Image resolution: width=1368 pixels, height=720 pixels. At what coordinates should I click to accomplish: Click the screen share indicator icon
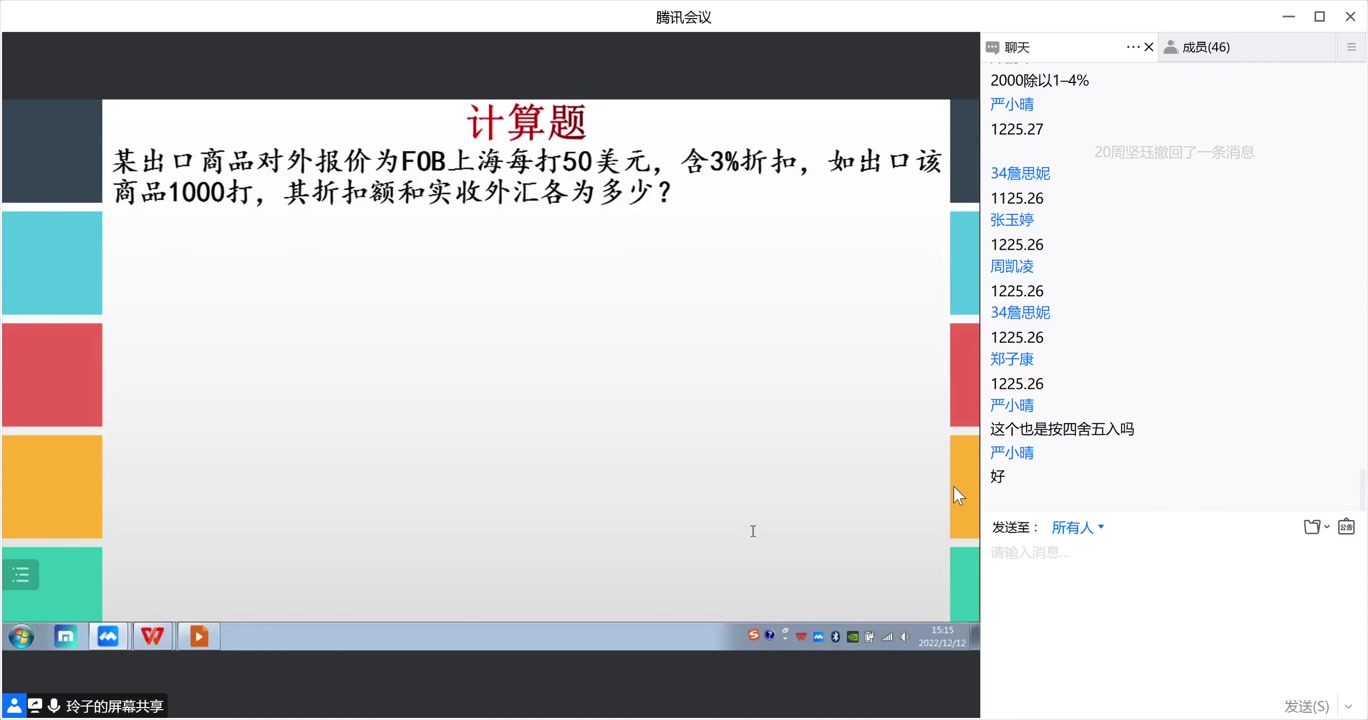pos(35,705)
